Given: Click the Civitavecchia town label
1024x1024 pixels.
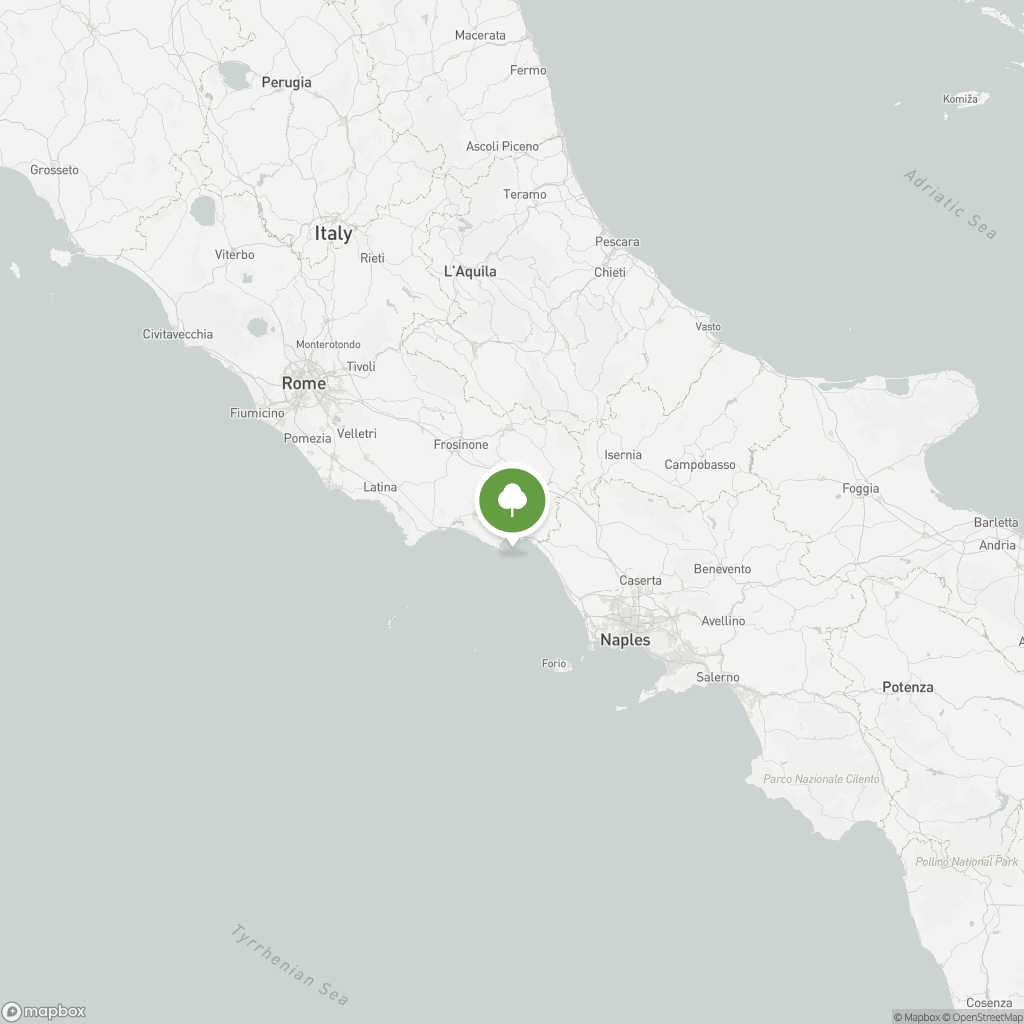Looking at the screenshot, I should coord(178,334).
